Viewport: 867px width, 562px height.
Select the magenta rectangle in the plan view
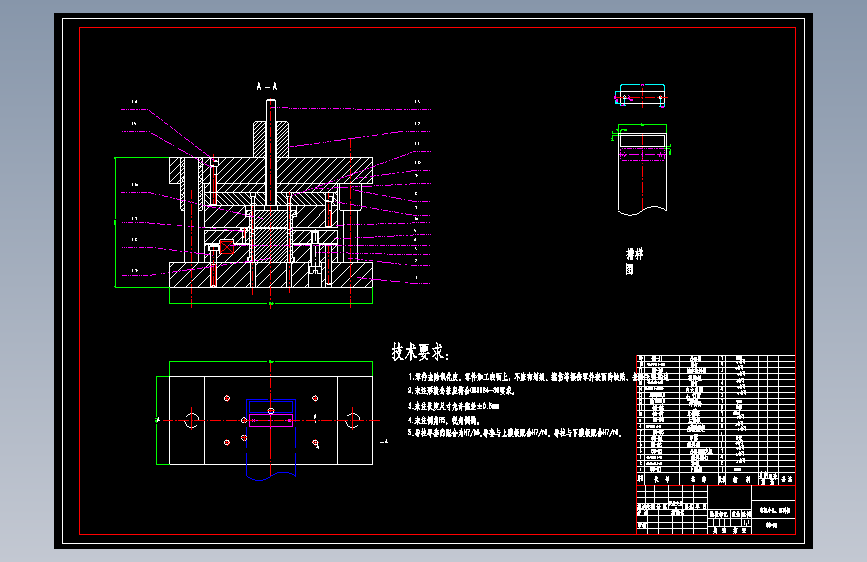[x=271, y=420]
